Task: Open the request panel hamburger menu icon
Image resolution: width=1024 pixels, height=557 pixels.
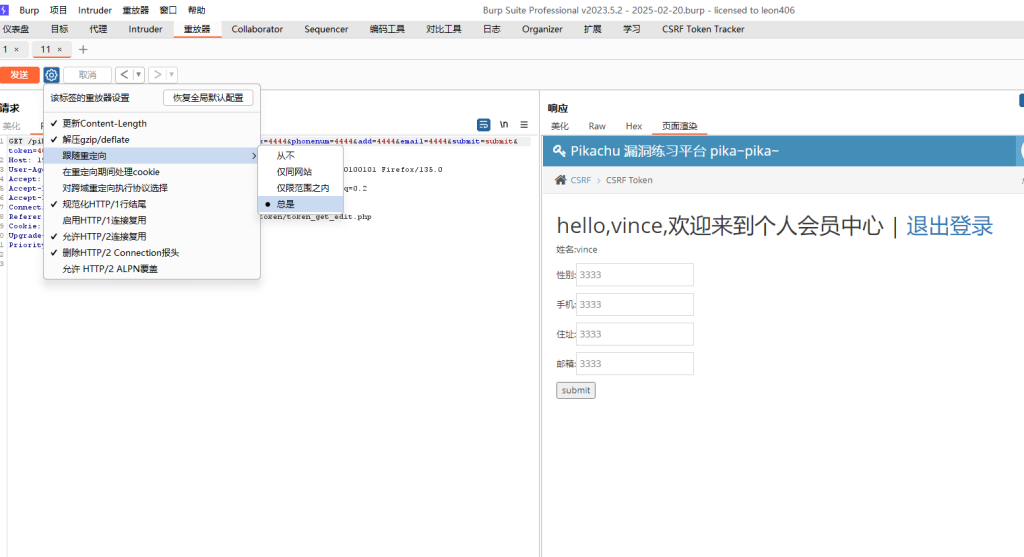Action: point(524,124)
